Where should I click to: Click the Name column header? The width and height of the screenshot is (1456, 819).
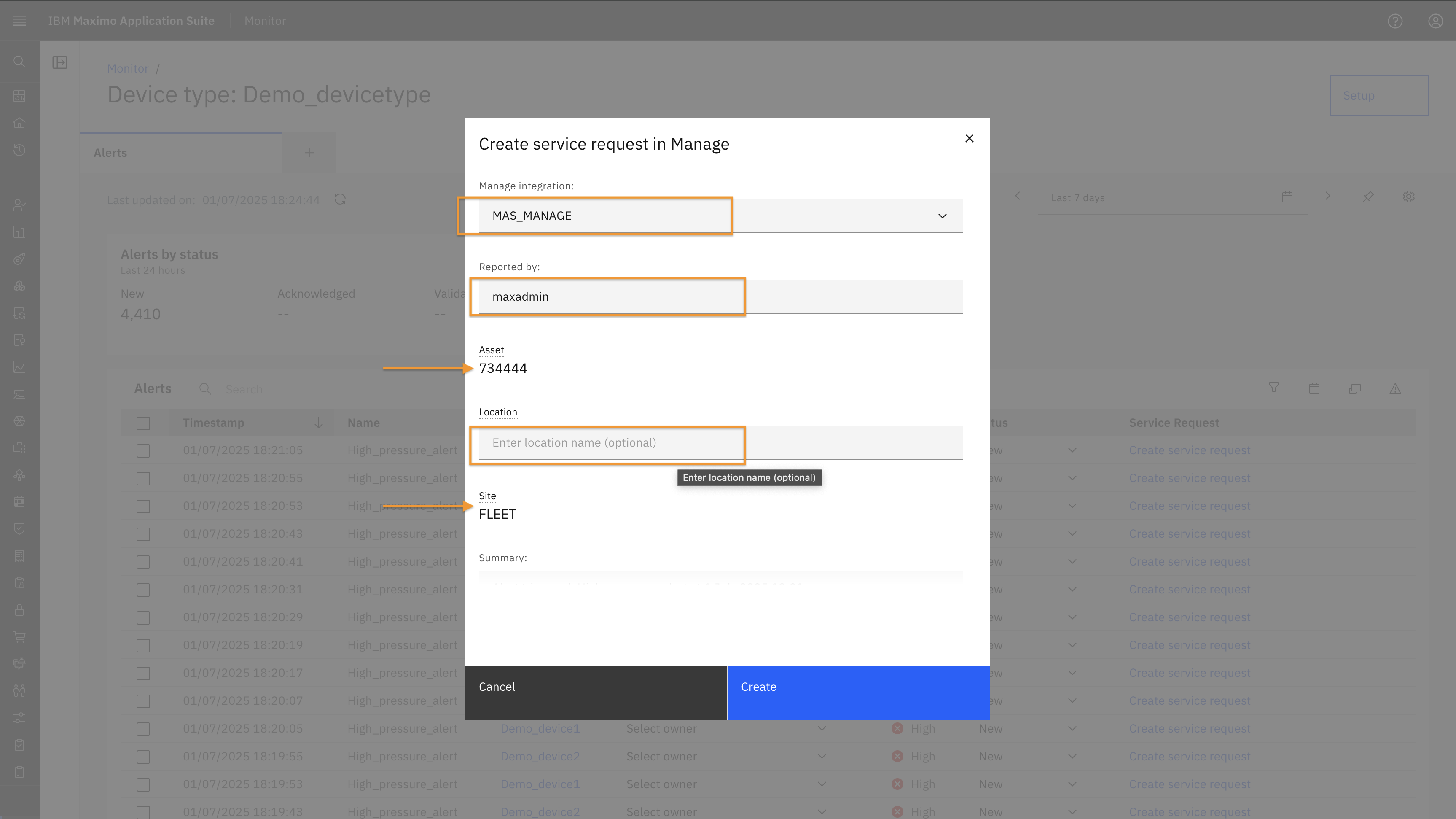coord(363,423)
